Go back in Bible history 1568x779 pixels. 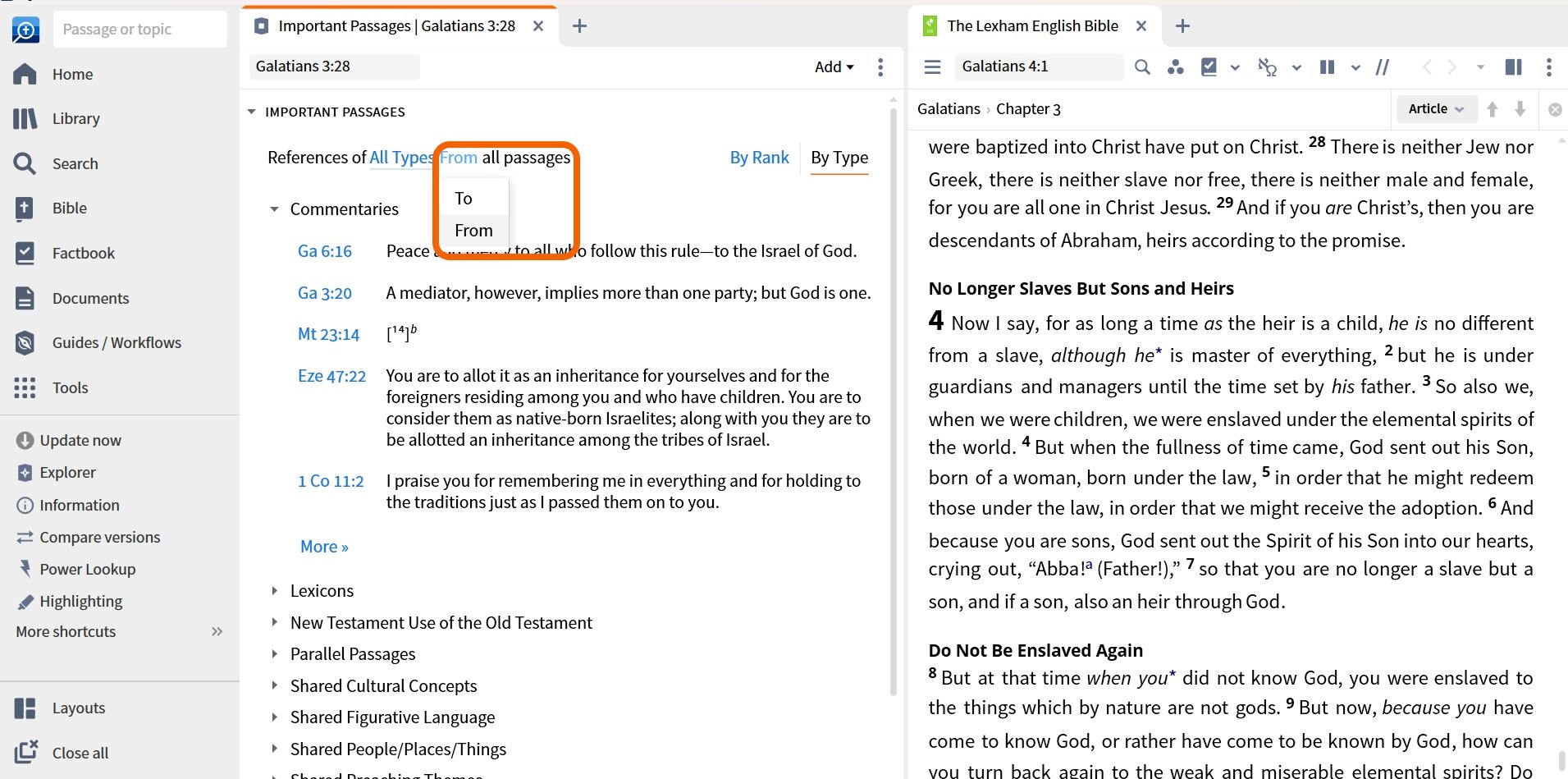1427,66
